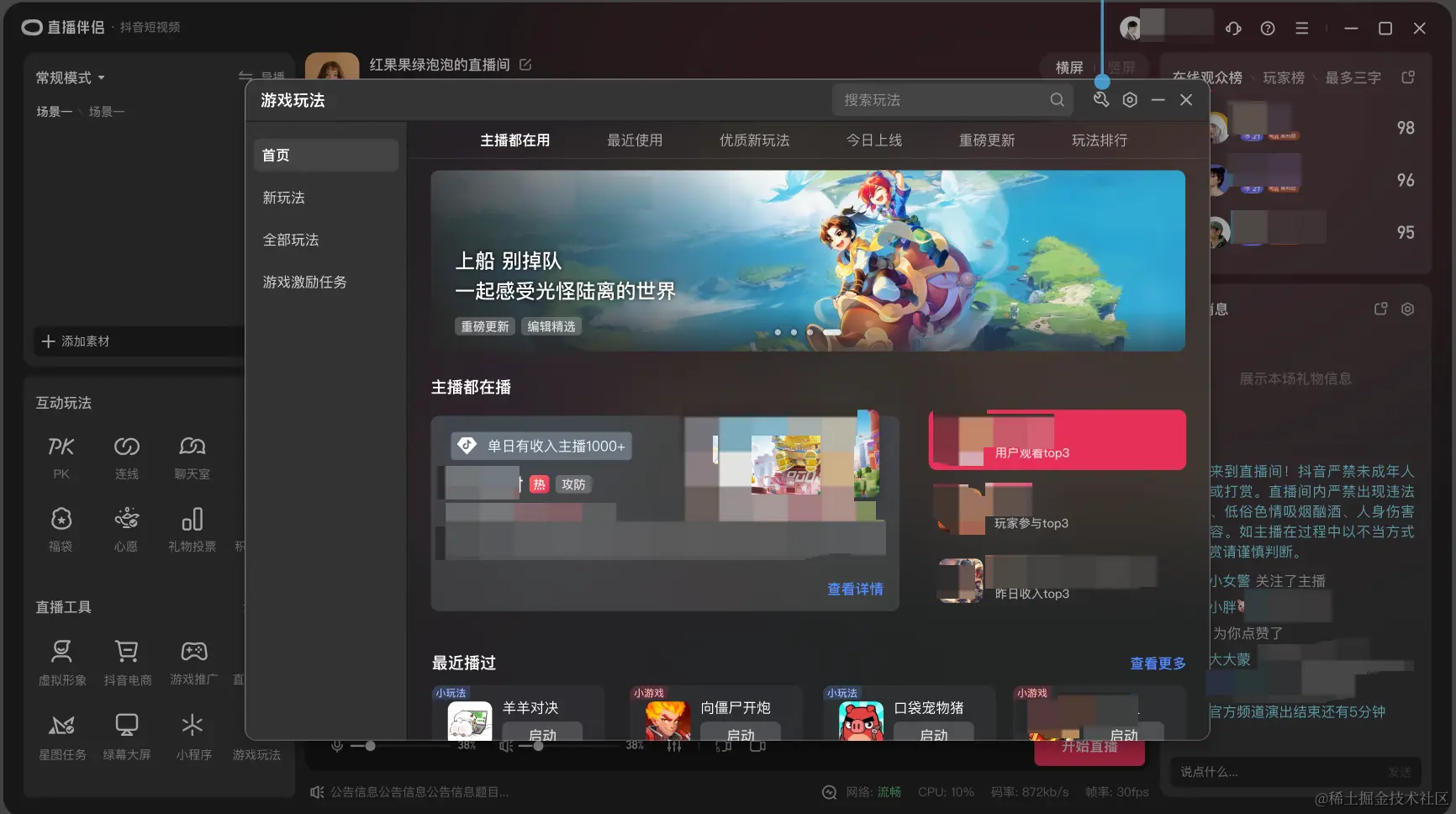
Task: Open the 查看详情 link
Action: tap(855, 589)
